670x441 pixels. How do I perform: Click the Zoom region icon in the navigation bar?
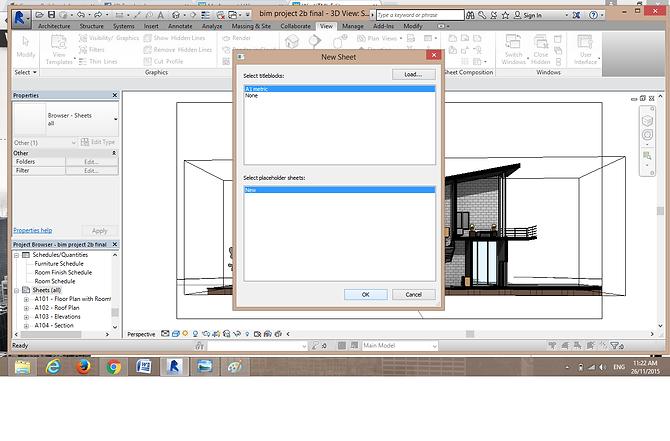(x=647, y=156)
